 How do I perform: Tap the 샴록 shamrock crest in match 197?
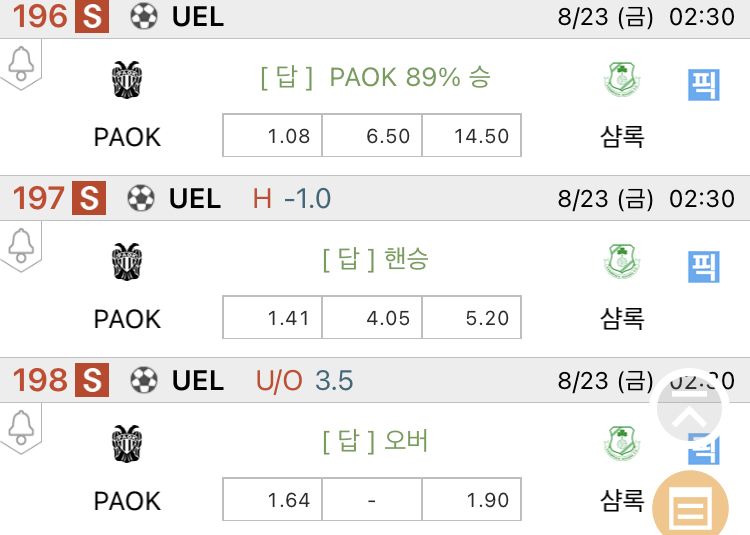[x=622, y=261]
